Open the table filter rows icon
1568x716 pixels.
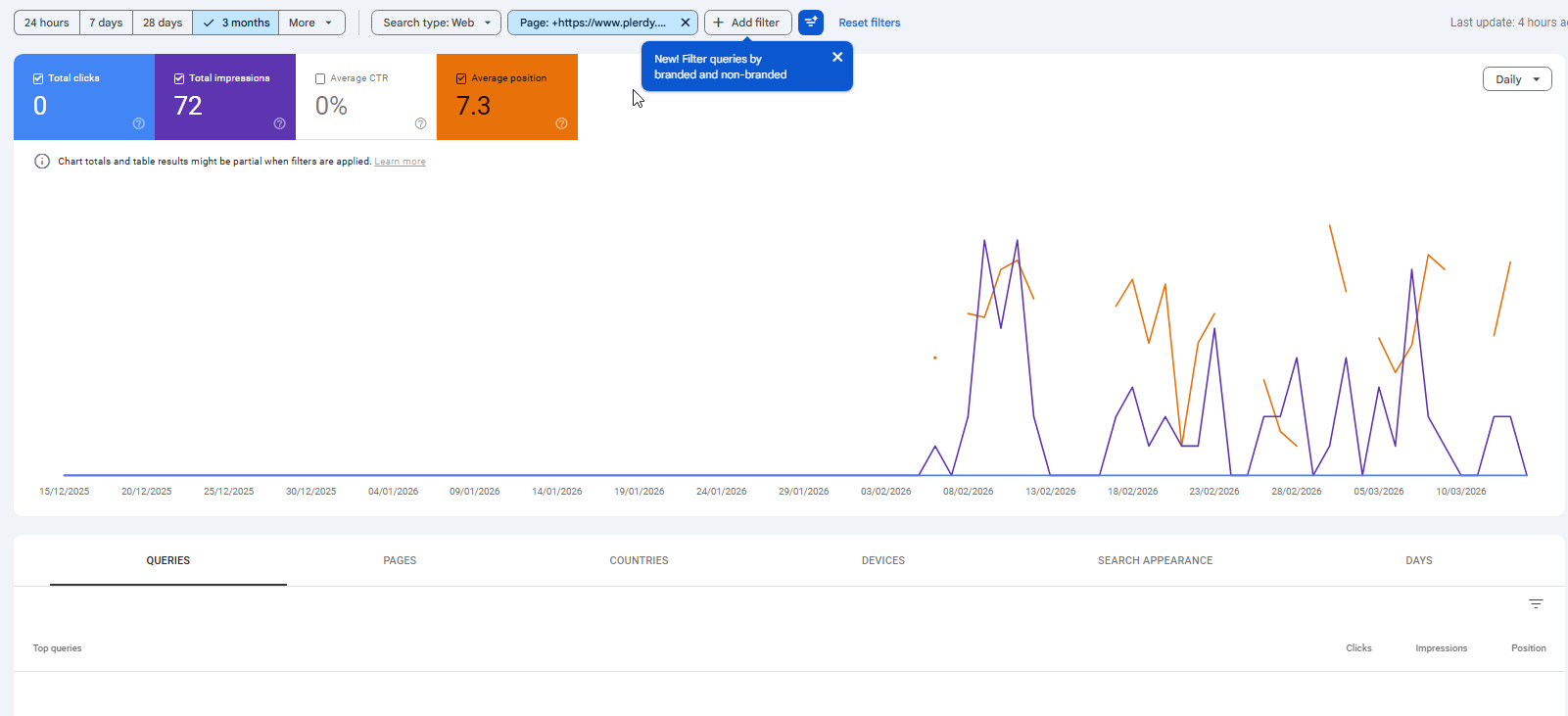pyautogui.click(x=1536, y=604)
